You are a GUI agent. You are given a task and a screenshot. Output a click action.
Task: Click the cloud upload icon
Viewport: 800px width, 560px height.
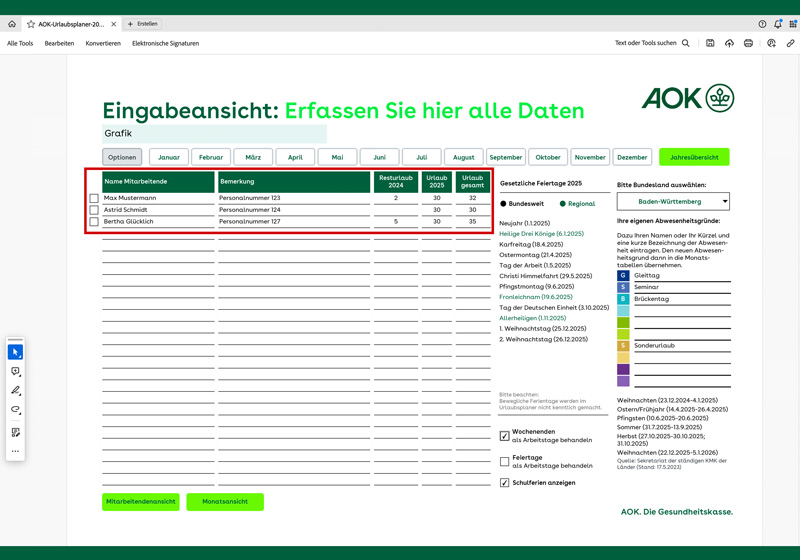pos(729,43)
